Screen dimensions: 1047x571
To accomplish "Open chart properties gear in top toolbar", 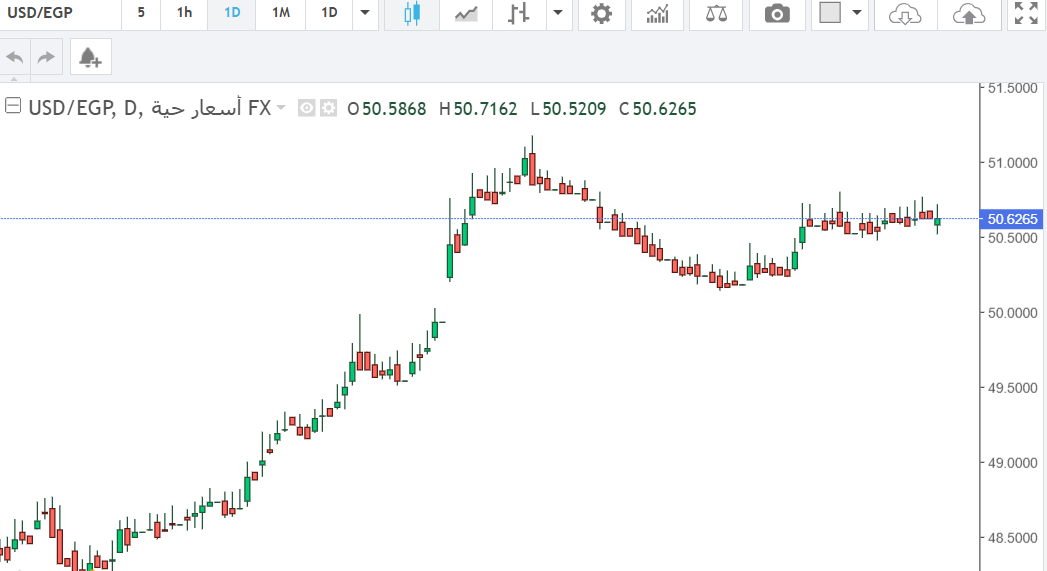I will (601, 14).
